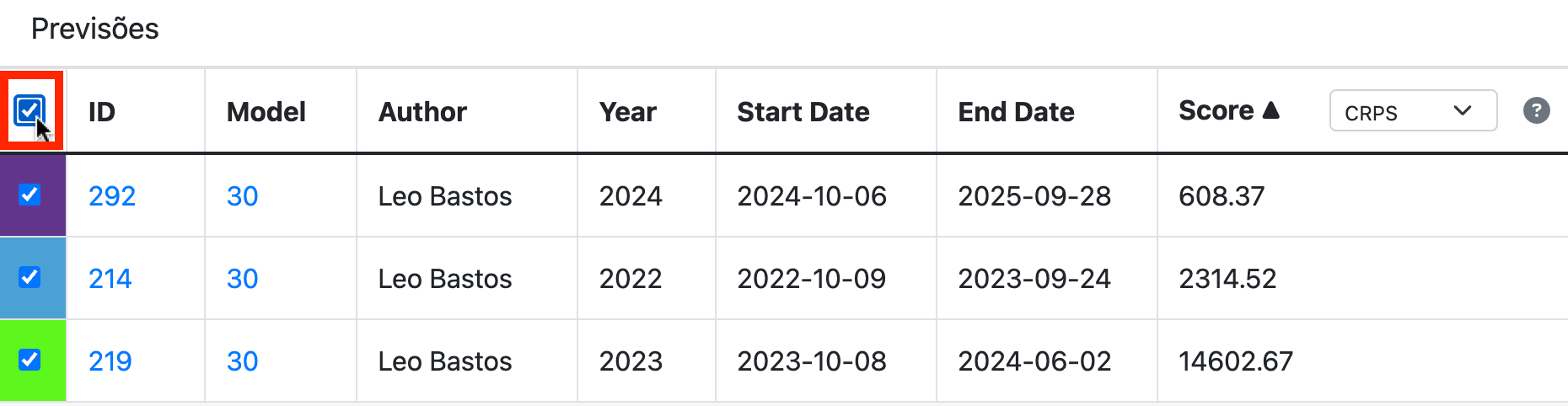The height and width of the screenshot is (406, 1568).
Task: Open prediction ID 292 link
Action: tap(112, 196)
